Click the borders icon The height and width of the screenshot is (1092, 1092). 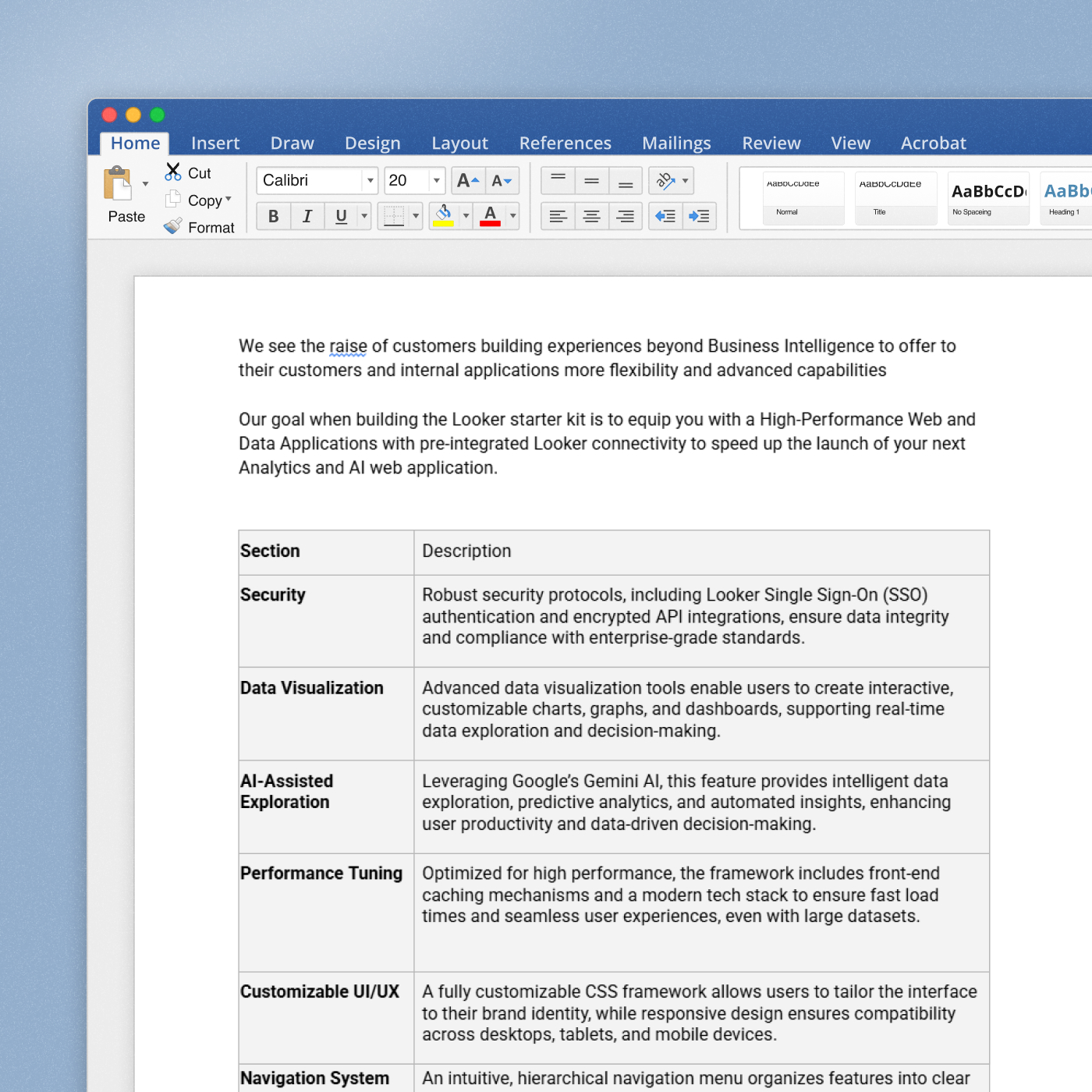click(394, 216)
